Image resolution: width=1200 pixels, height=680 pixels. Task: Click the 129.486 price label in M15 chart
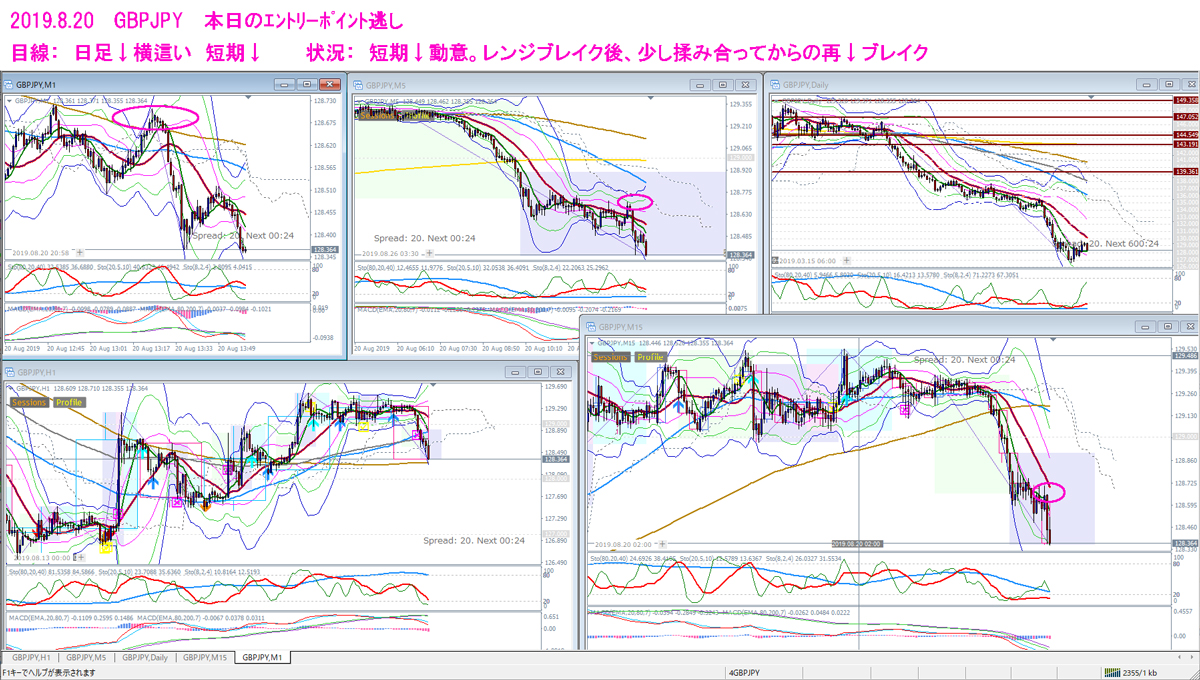[x=1187, y=355]
